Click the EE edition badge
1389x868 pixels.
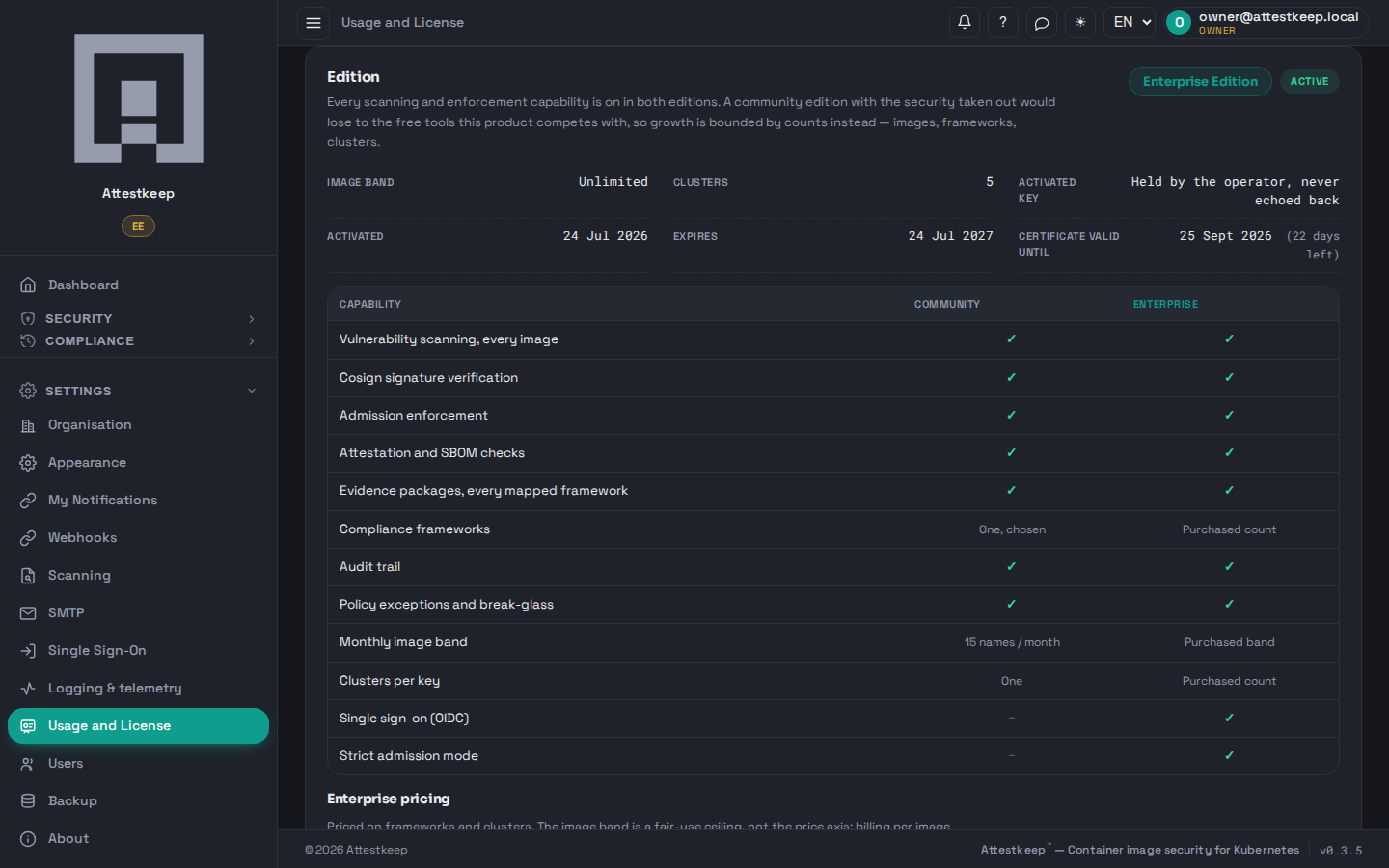point(138,226)
